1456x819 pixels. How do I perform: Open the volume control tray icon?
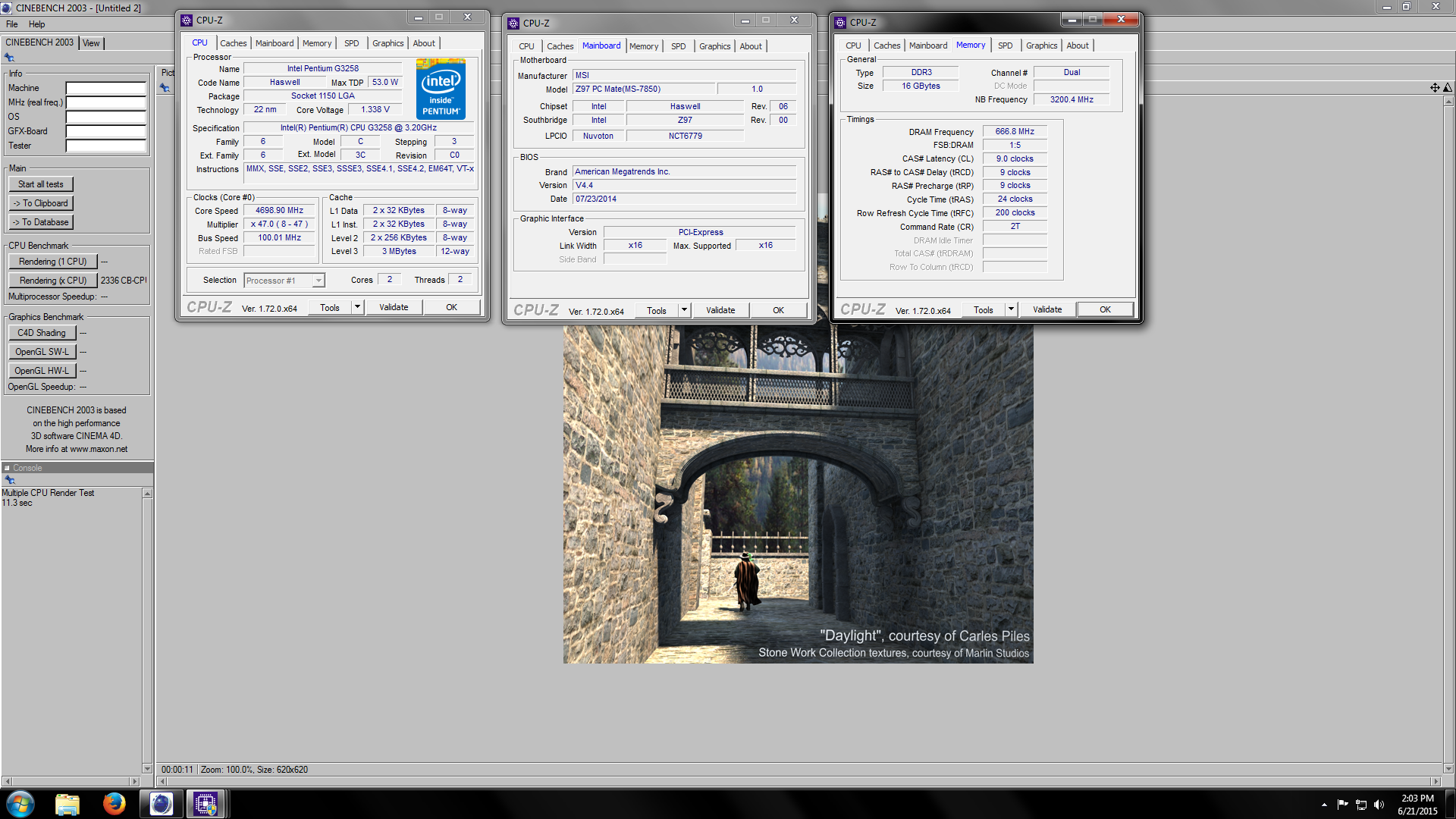click(1379, 805)
